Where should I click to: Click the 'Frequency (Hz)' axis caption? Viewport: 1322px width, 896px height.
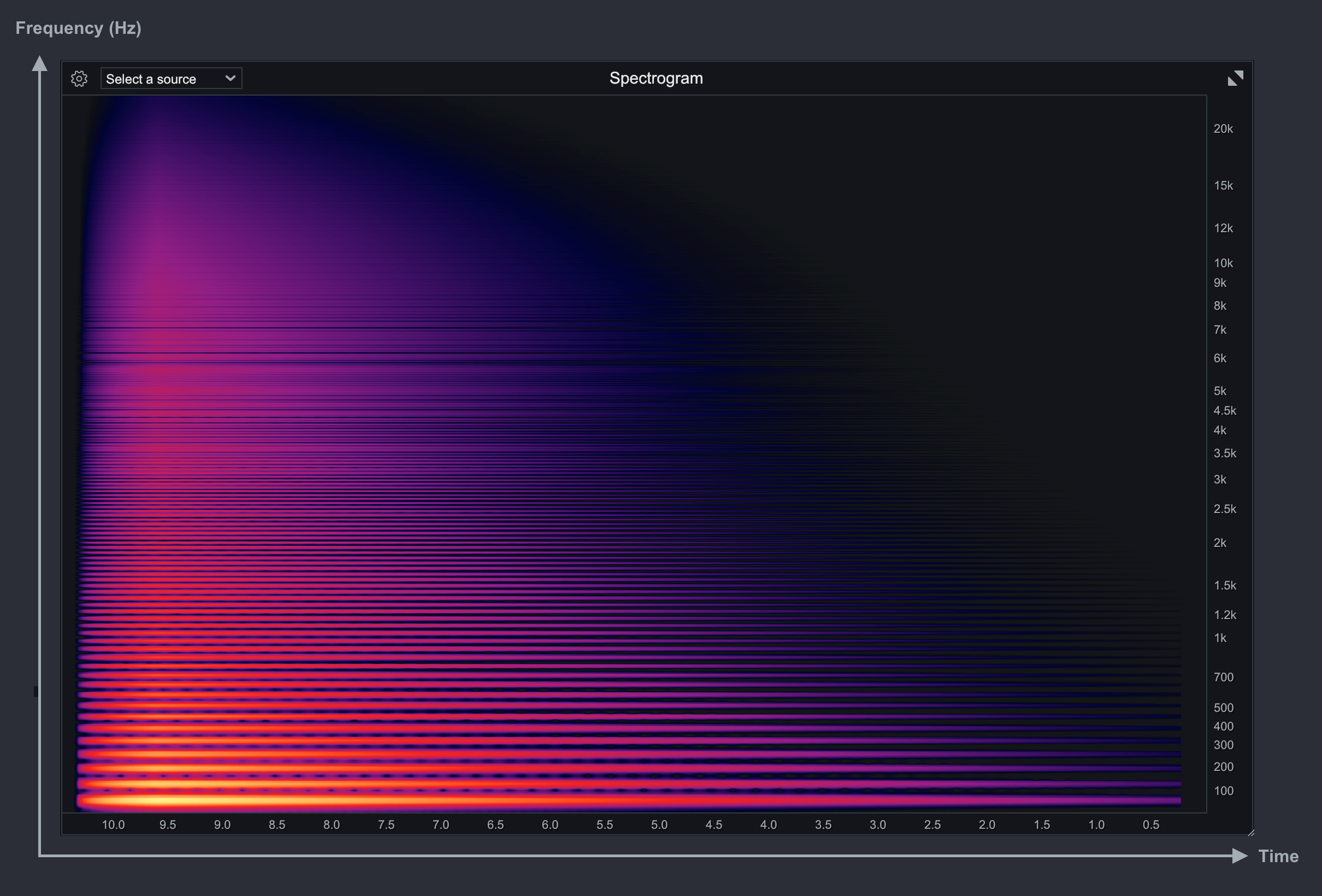tap(79, 28)
